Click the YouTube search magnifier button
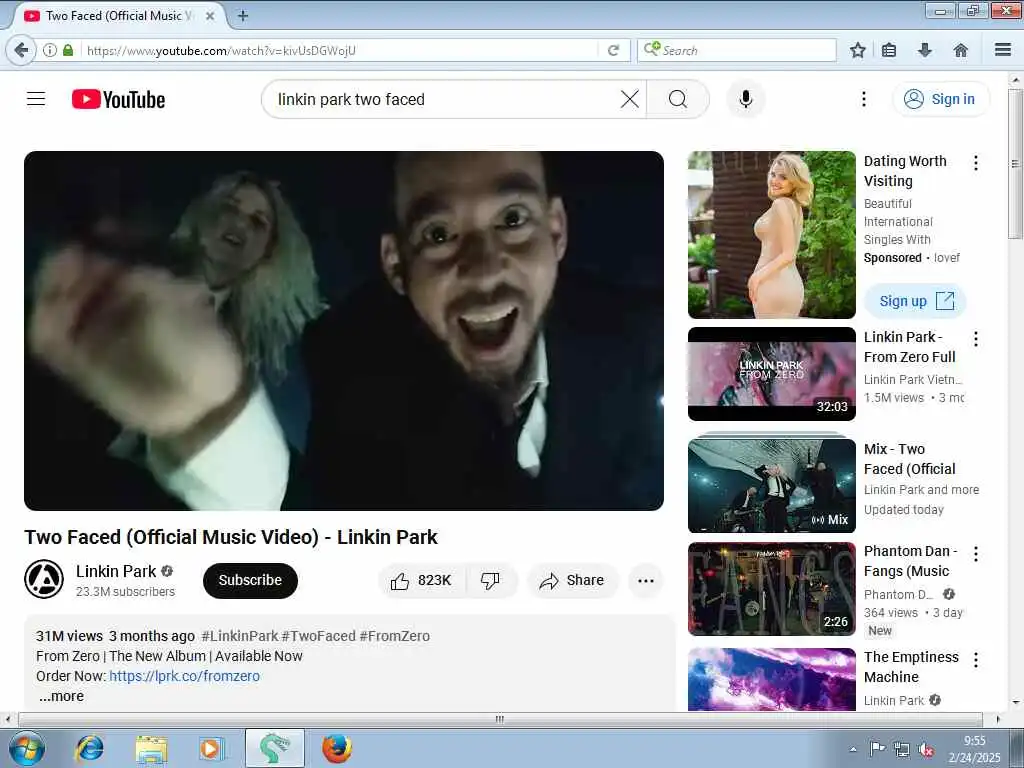Screen dimensions: 1024x768 tap(678, 99)
